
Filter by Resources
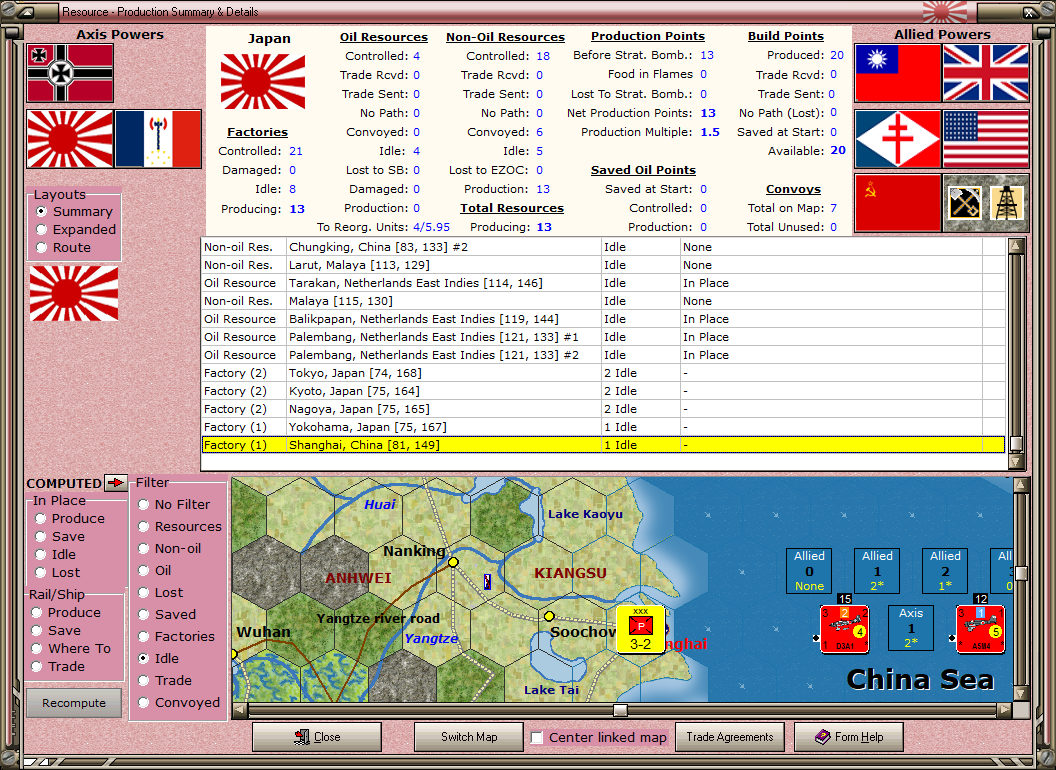[x=143, y=527]
